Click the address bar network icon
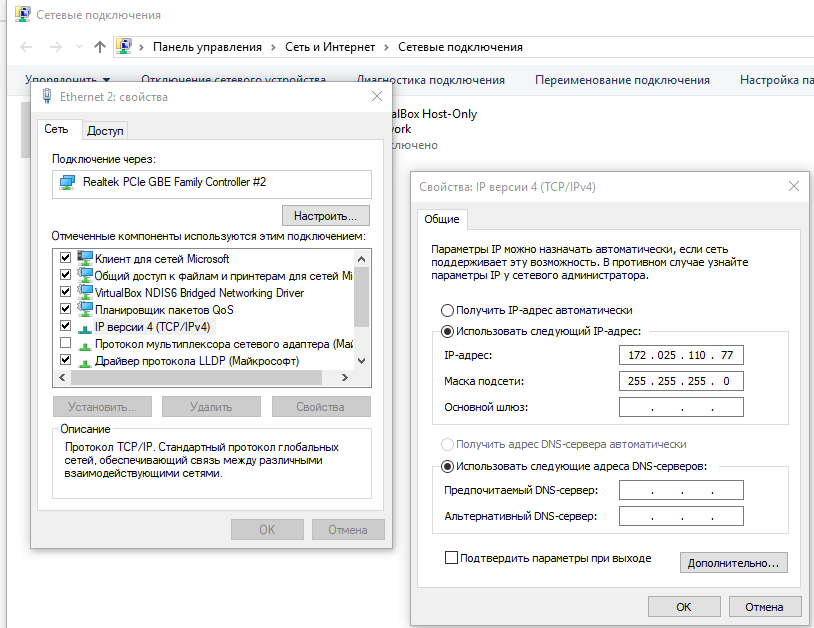814x628 pixels. pyautogui.click(x=124, y=47)
